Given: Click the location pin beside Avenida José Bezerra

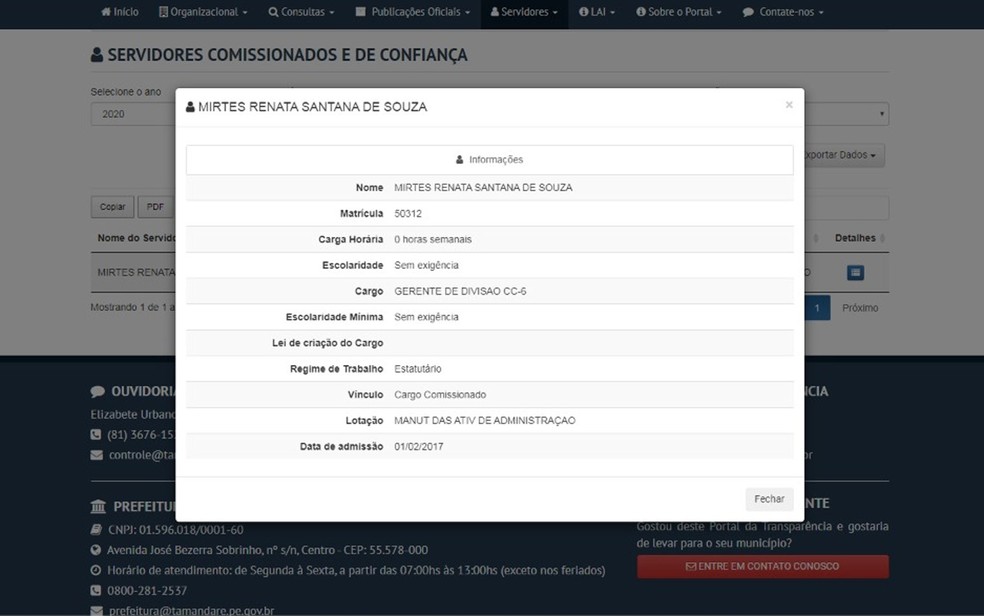Looking at the screenshot, I should pos(95,549).
